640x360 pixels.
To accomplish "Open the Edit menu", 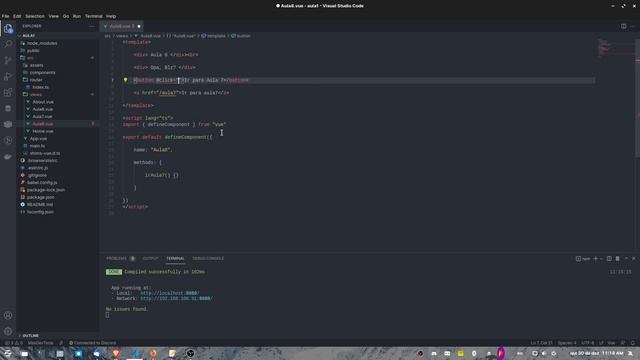I will click(x=17, y=16).
